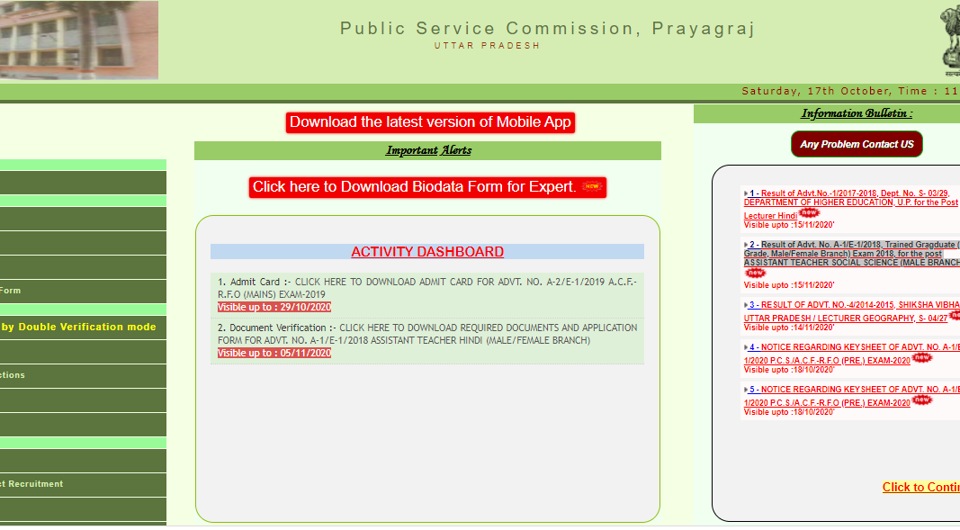
Task: Select sidebar menu item ending in 'Form'
Action: [83, 291]
